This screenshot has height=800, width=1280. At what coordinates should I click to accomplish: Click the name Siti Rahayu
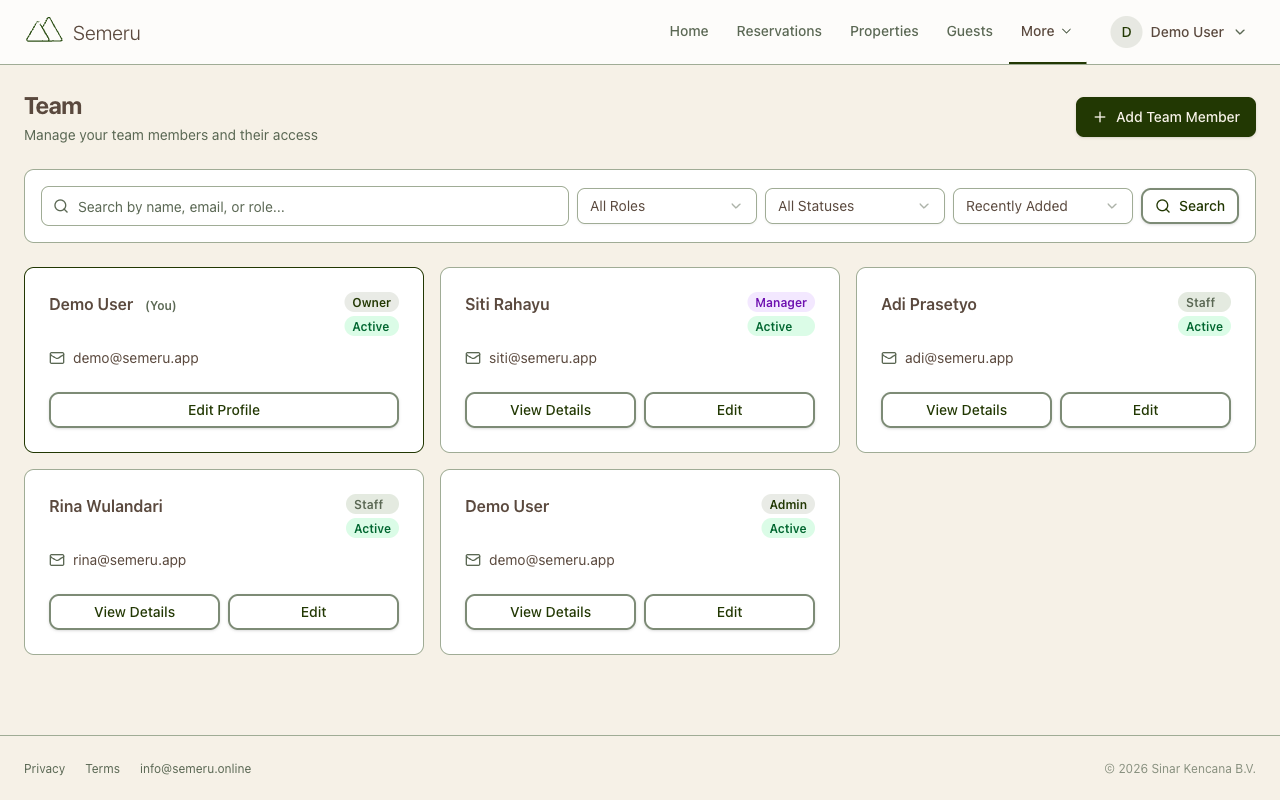(507, 304)
